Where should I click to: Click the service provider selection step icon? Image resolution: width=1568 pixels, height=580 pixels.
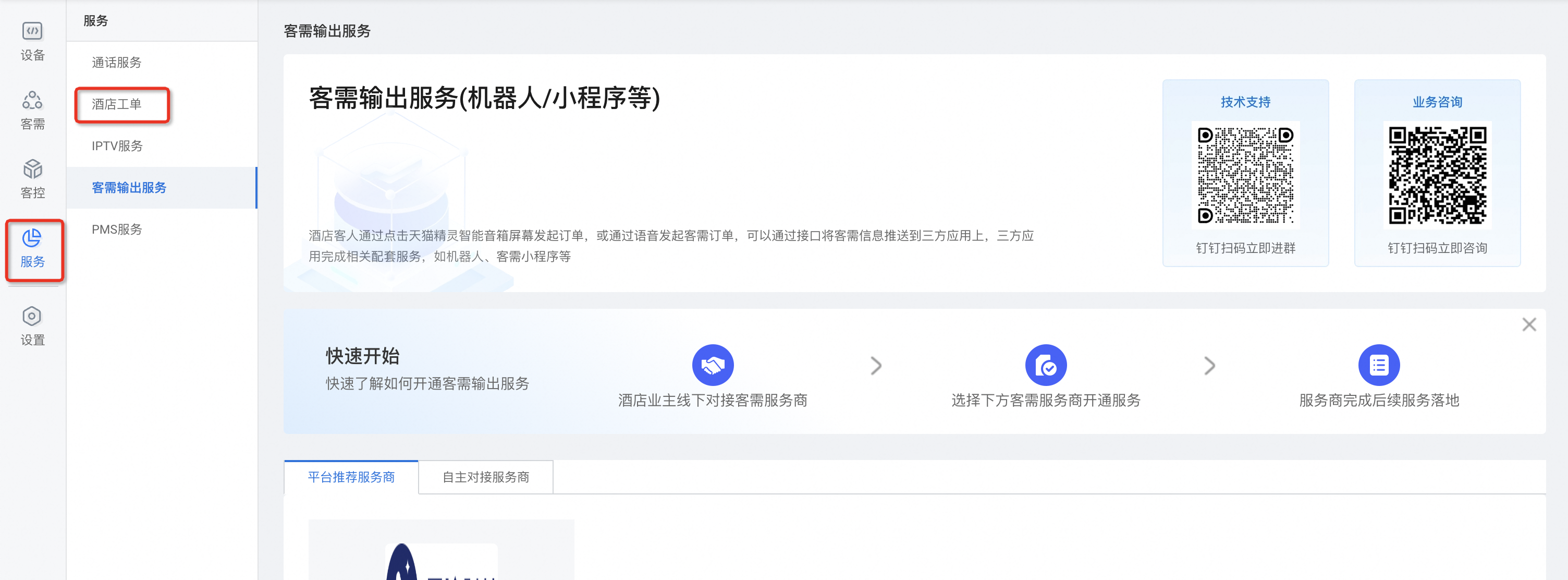tap(1045, 365)
